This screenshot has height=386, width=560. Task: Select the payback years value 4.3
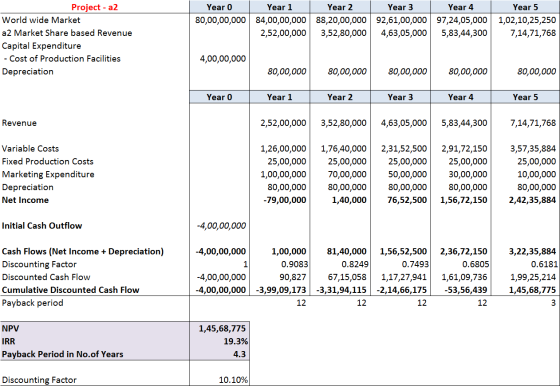pyautogui.click(x=239, y=354)
